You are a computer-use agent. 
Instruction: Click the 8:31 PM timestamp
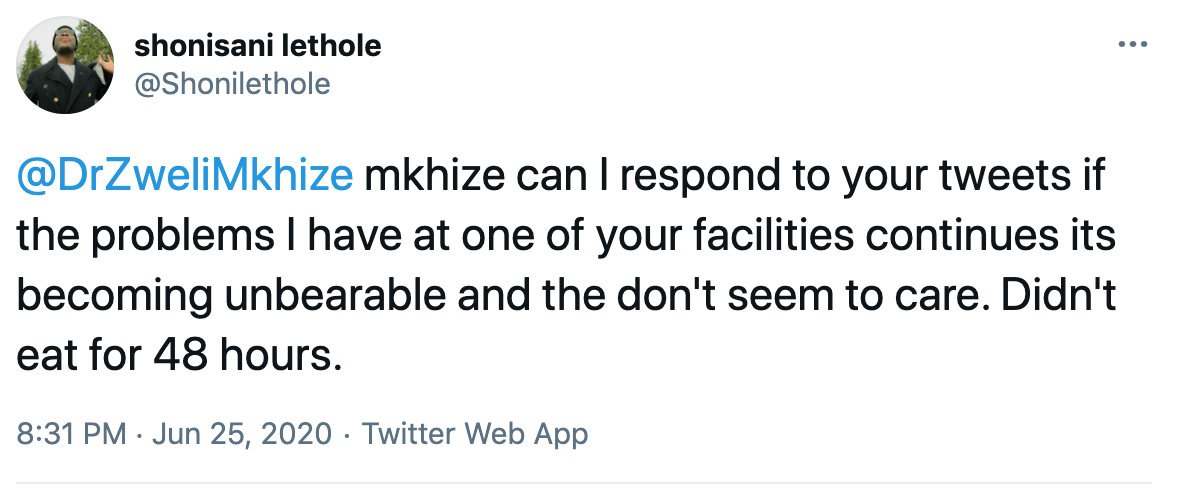coord(72,434)
